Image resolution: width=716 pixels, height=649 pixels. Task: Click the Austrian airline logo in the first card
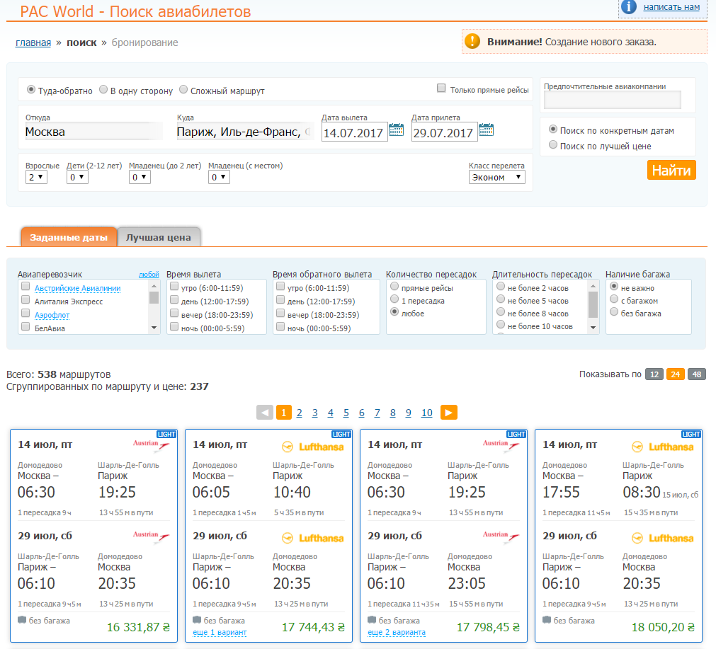pyautogui.click(x=151, y=445)
